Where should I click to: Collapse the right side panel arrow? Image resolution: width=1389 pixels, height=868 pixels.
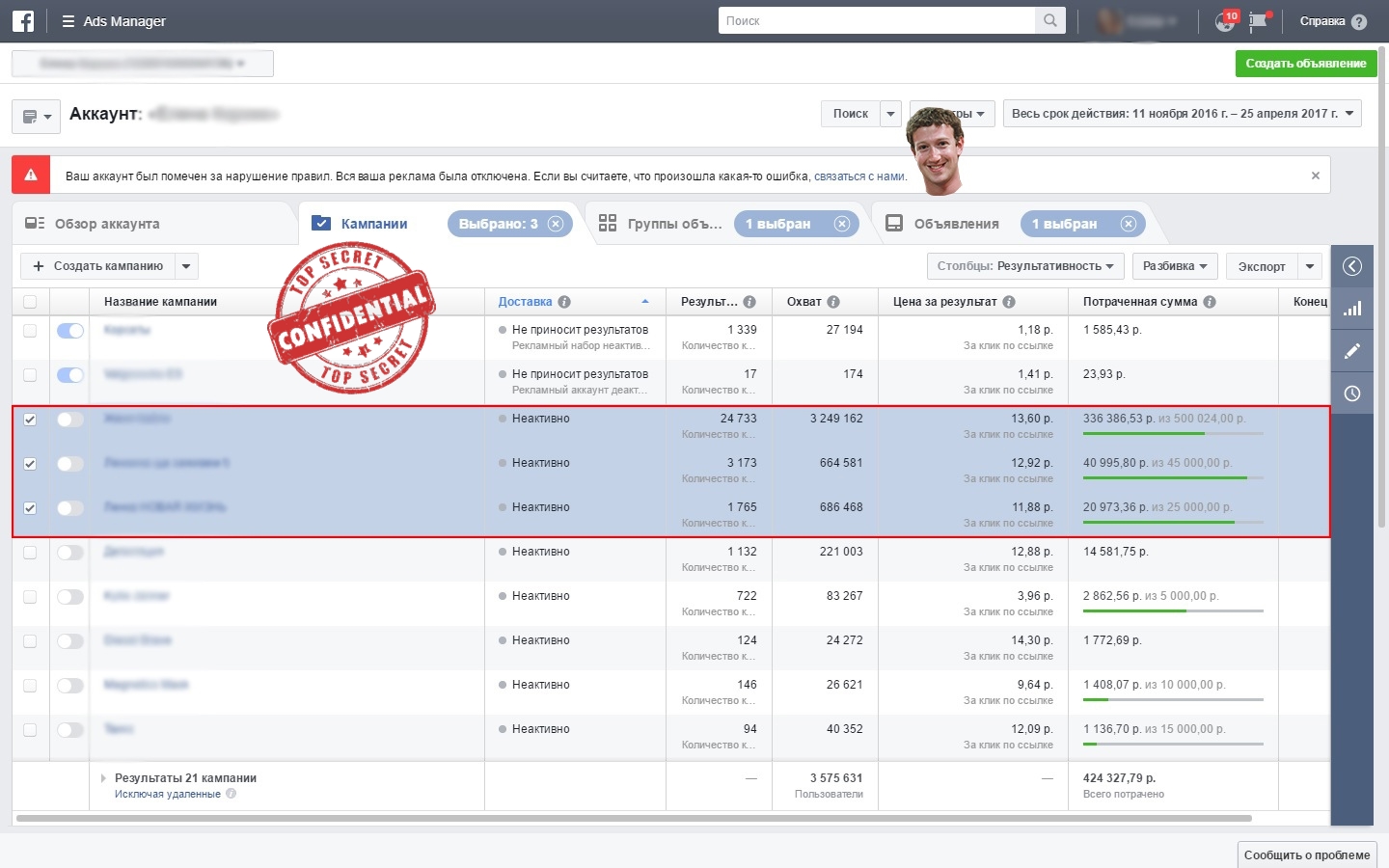coord(1352,266)
